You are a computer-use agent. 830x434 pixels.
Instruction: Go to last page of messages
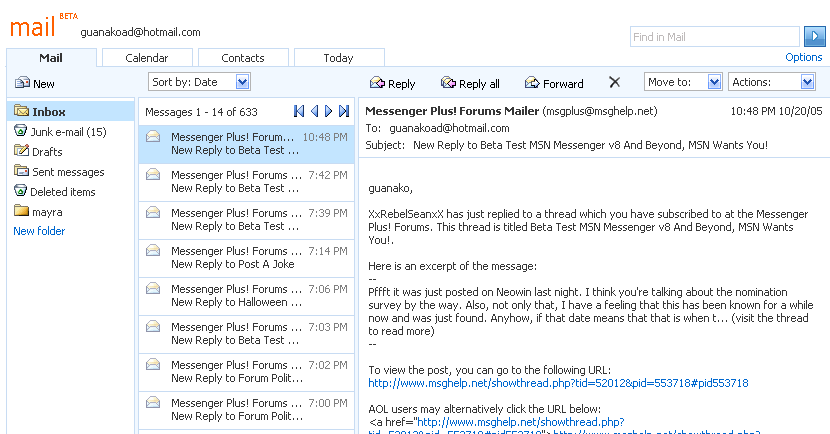[344, 111]
